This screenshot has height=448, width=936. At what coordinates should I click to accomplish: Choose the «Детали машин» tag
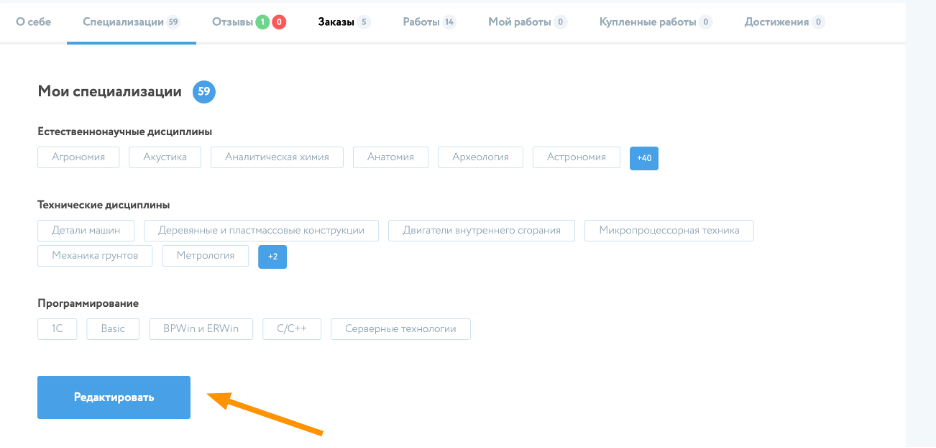click(85, 231)
